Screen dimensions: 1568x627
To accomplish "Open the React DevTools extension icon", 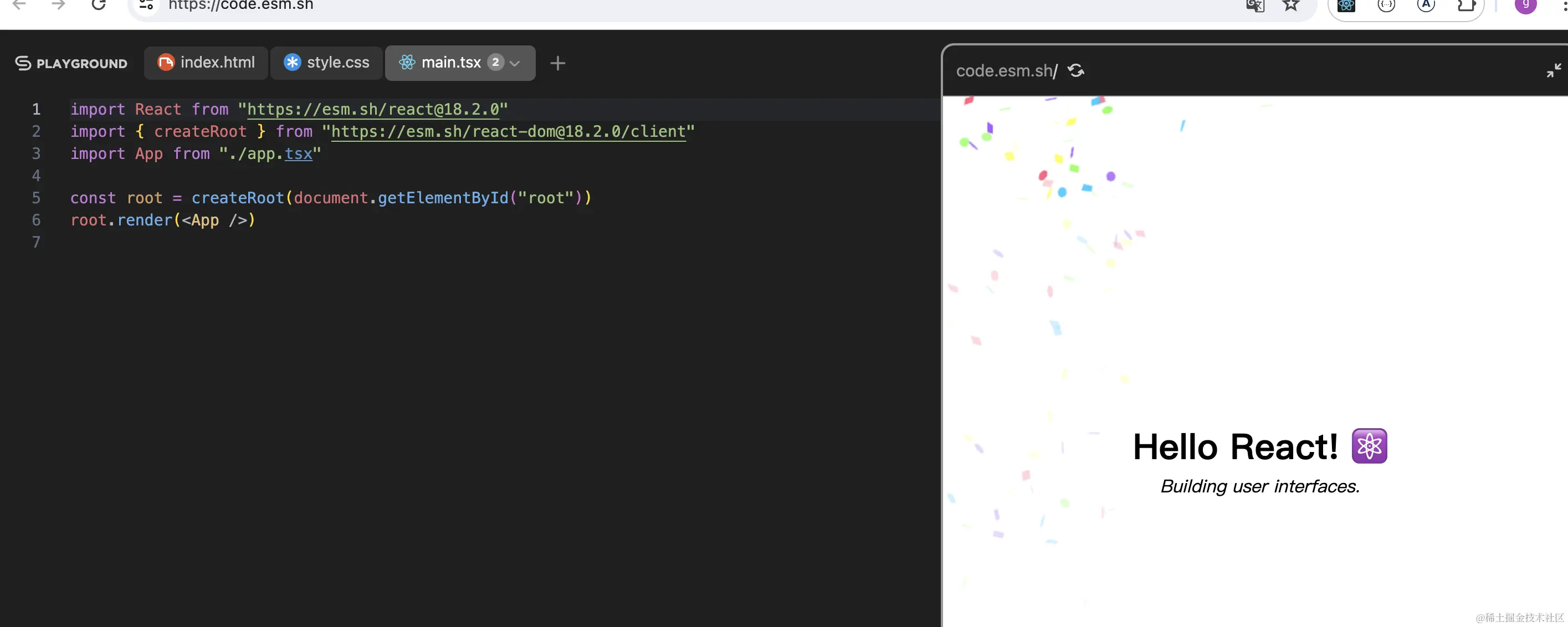I will (1346, 5).
